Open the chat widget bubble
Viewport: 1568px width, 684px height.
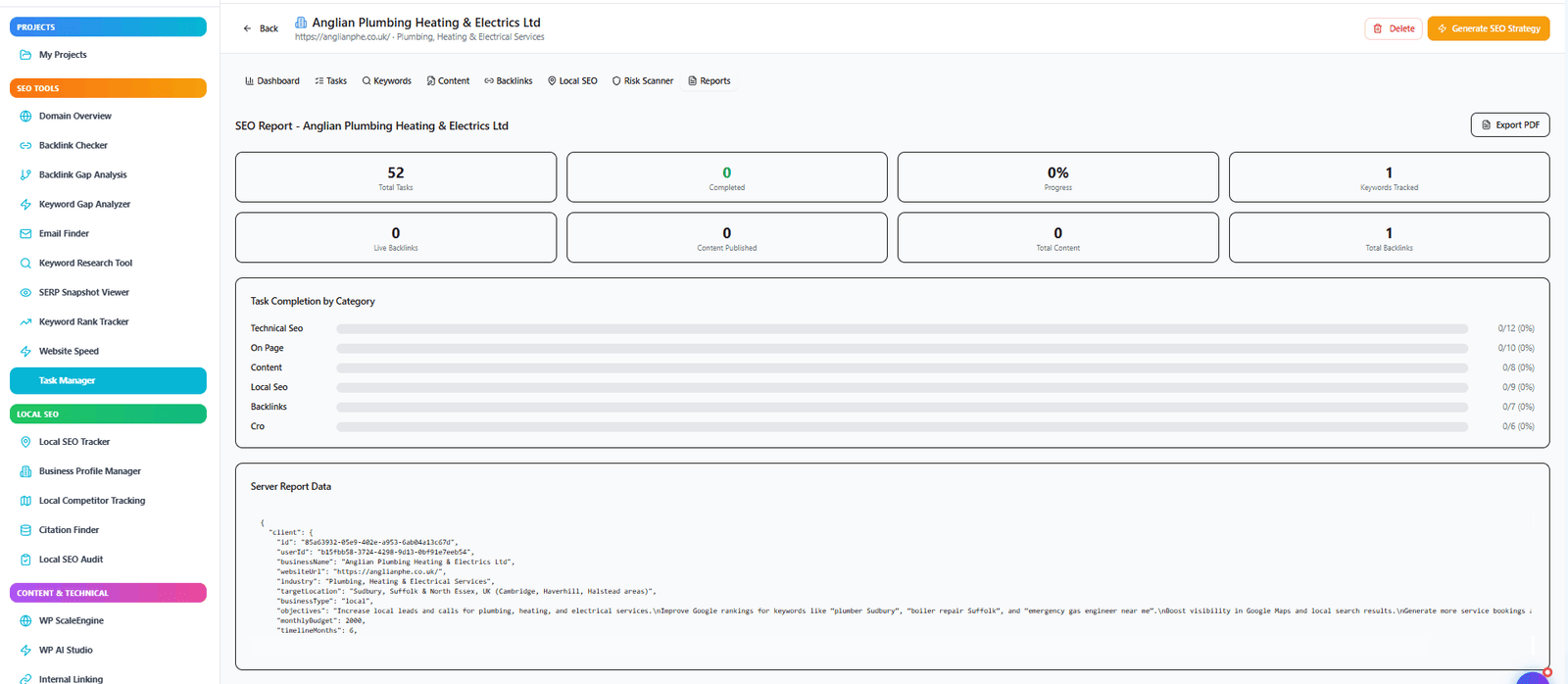click(x=1534, y=678)
